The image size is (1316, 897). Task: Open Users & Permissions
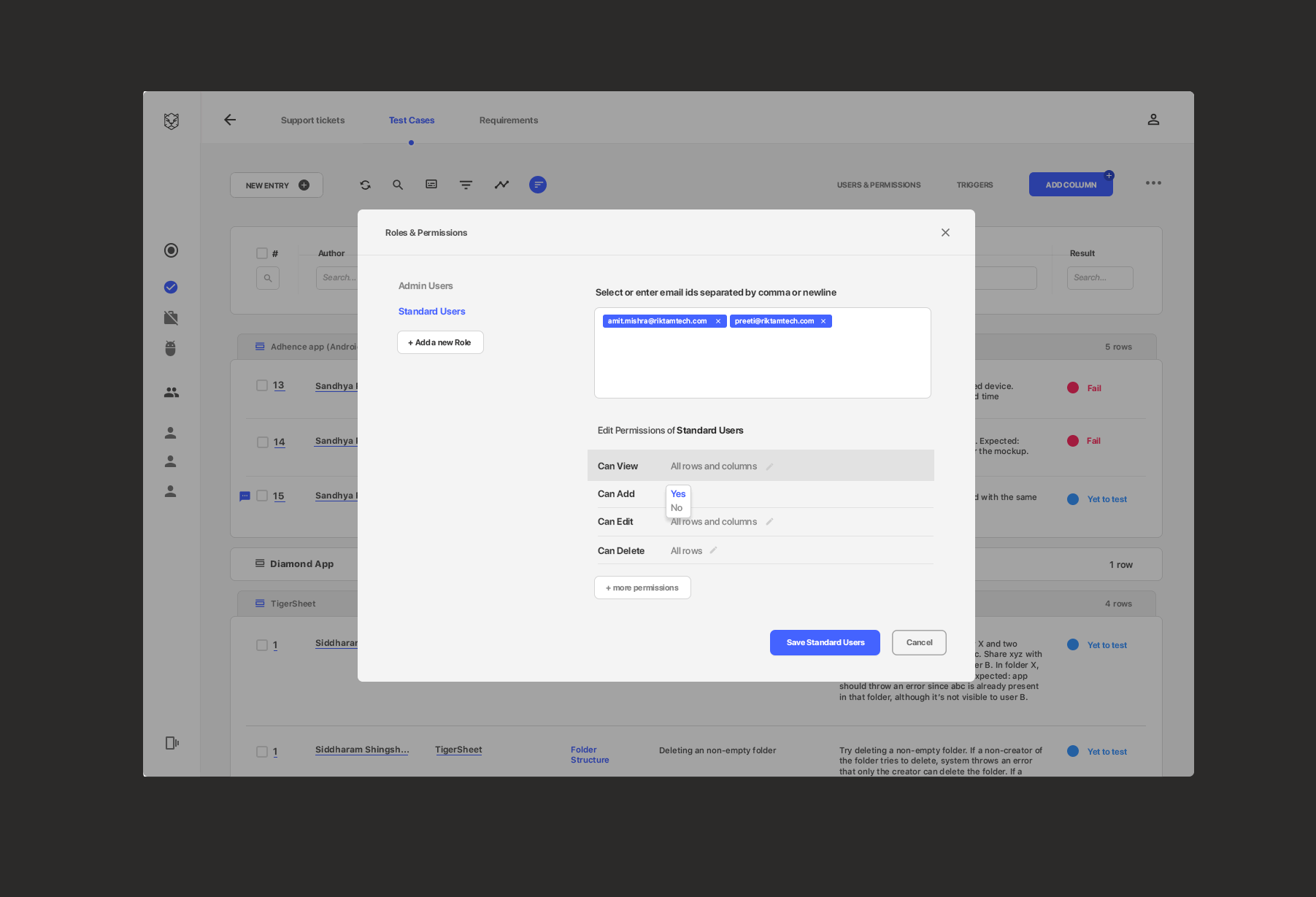tap(879, 185)
